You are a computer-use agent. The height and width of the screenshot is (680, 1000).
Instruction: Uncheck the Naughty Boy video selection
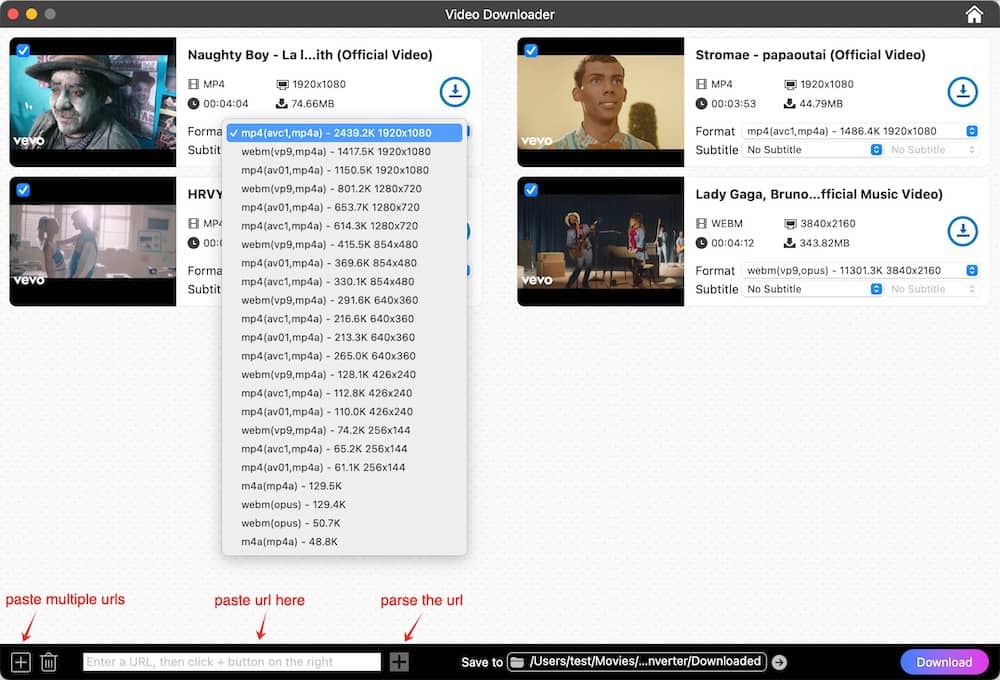[x=23, y=48]
